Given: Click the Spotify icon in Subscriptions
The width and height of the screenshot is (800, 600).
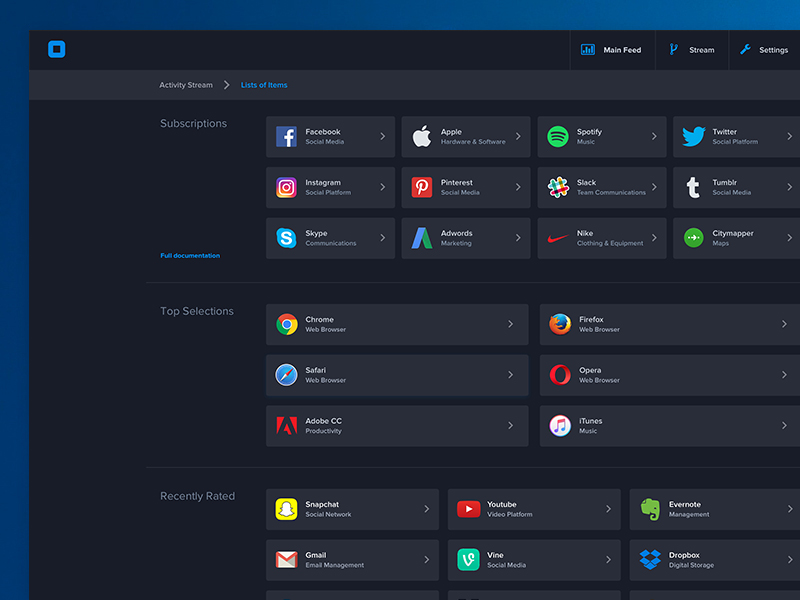Looking at the screenshot, I should 558,137.
